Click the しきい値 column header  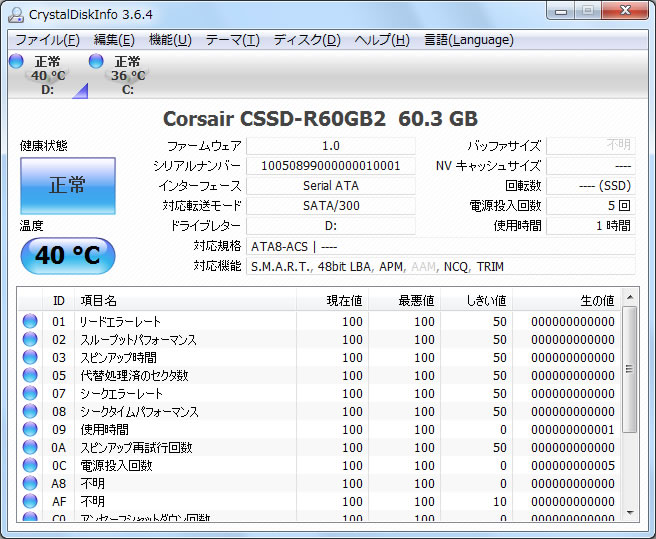click(x=477, y=300)
